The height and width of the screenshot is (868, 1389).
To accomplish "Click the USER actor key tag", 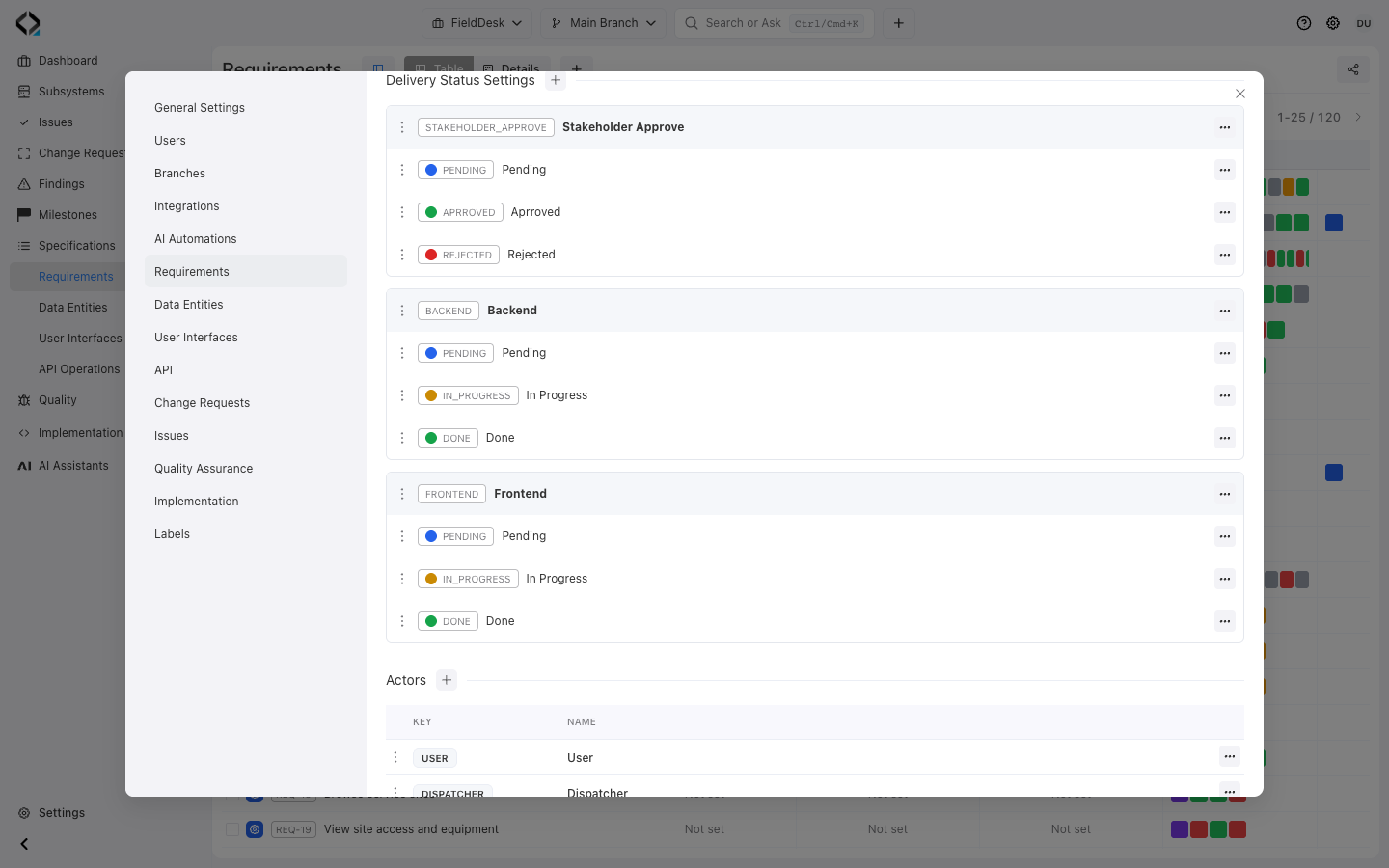I will tap(435, 758).
